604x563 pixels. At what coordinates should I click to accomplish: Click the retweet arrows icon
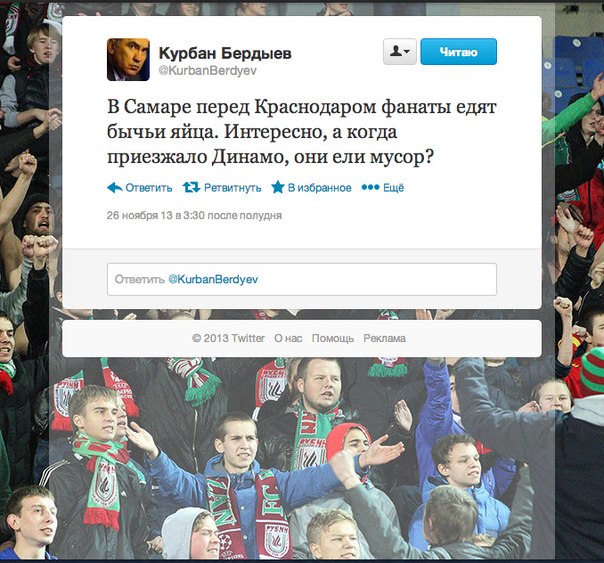click(191, 188)
